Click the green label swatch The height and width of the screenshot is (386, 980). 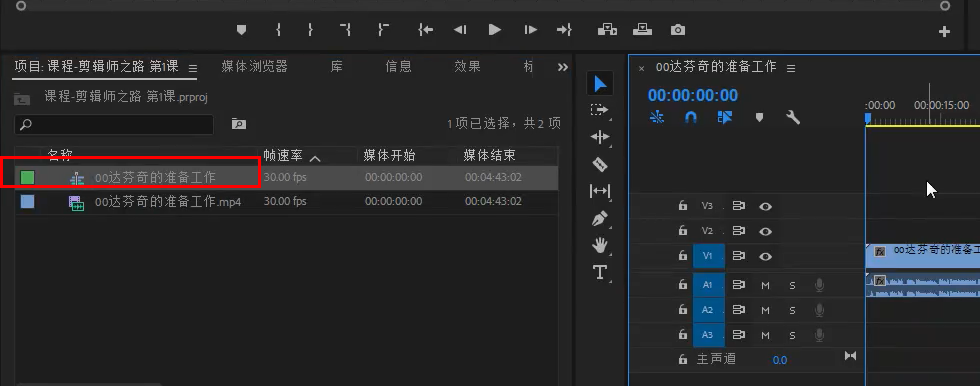tap(27, 177)
